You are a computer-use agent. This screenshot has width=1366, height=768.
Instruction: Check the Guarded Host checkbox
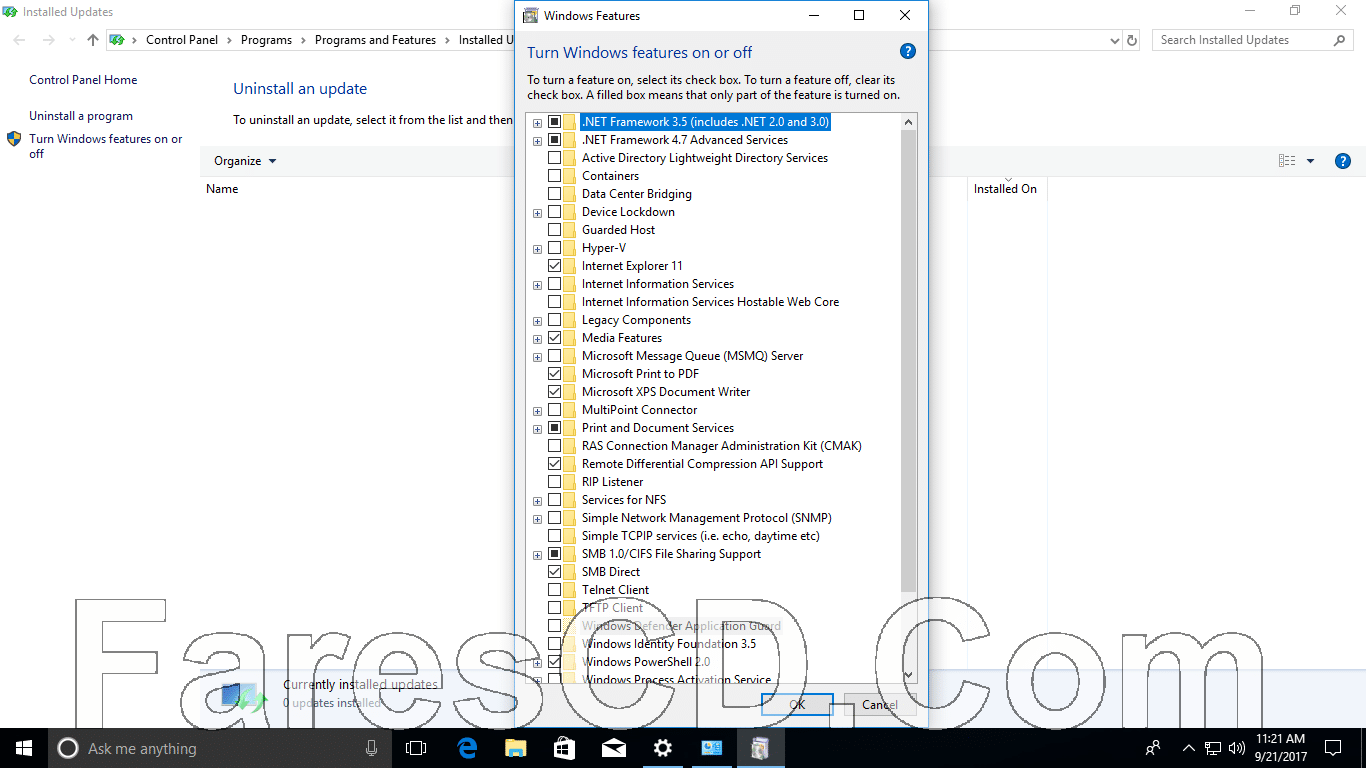pos(554,230)
